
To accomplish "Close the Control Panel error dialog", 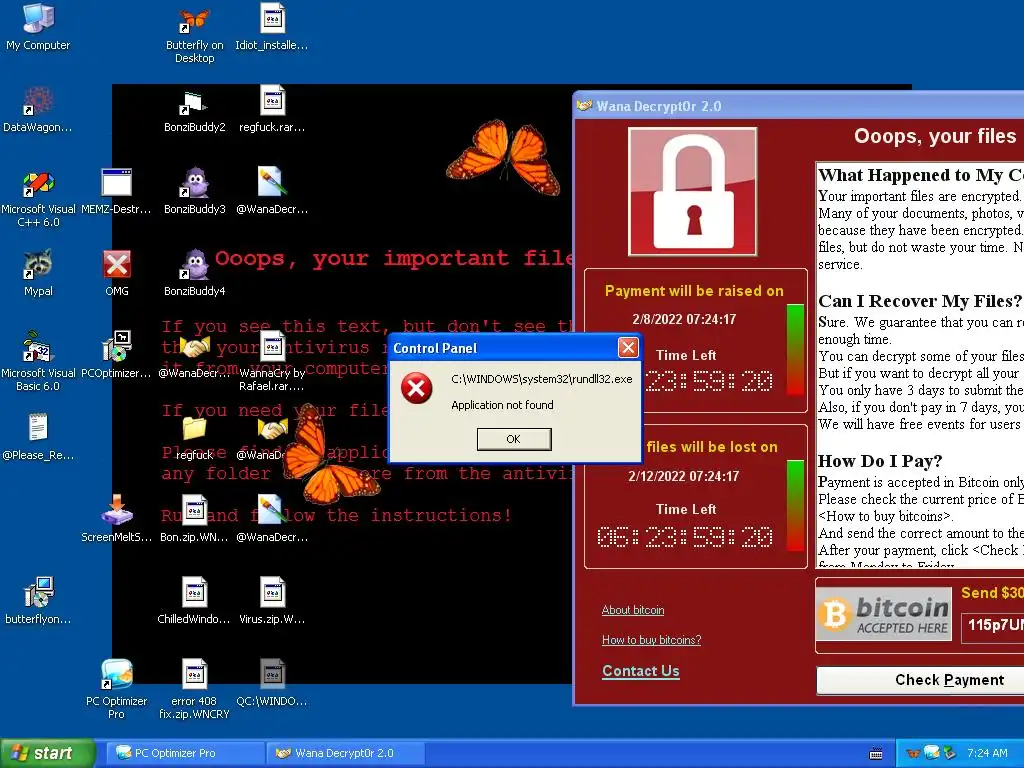I will tap(628, 347).
